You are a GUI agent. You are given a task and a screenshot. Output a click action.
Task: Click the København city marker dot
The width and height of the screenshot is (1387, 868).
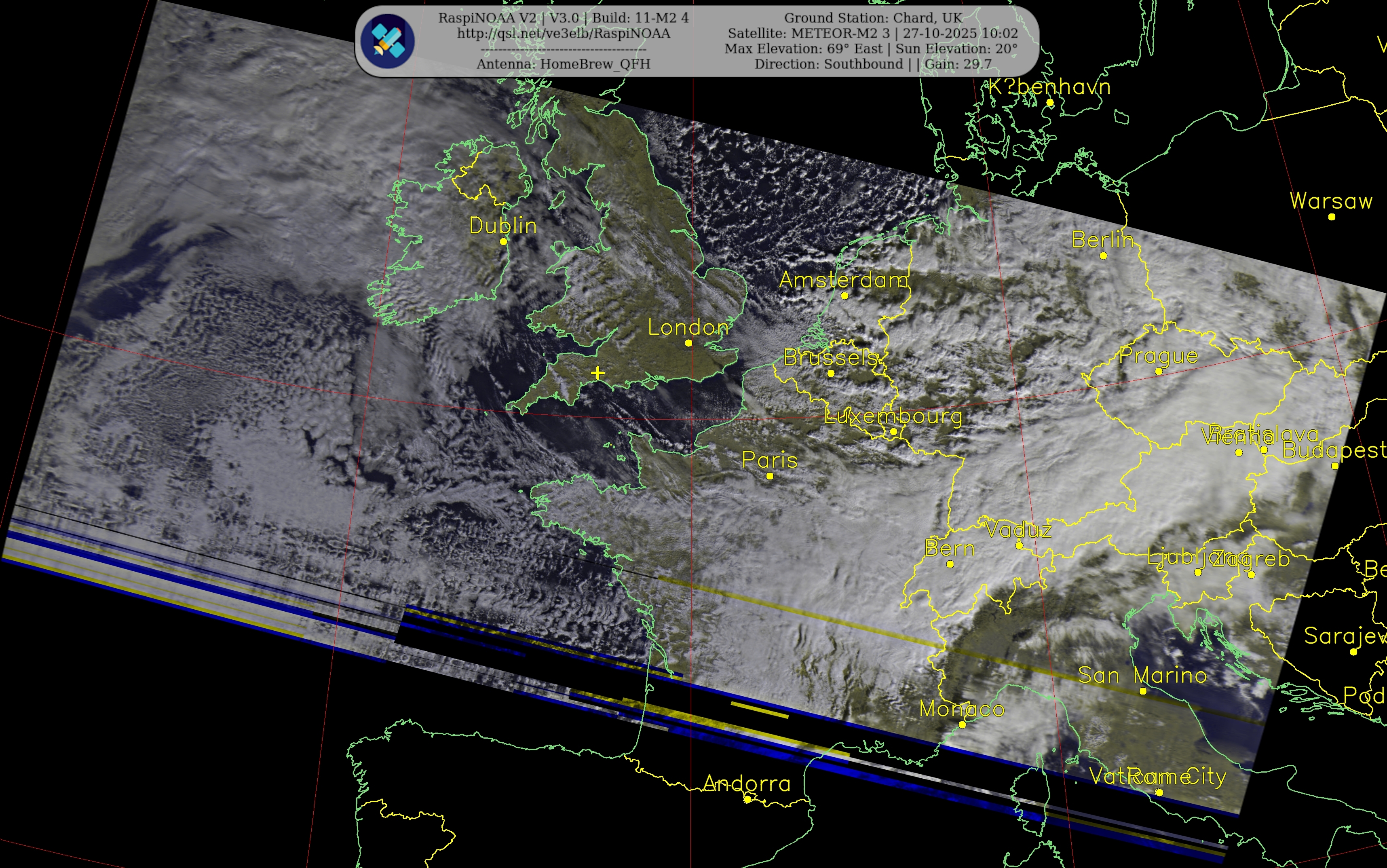1049,103
